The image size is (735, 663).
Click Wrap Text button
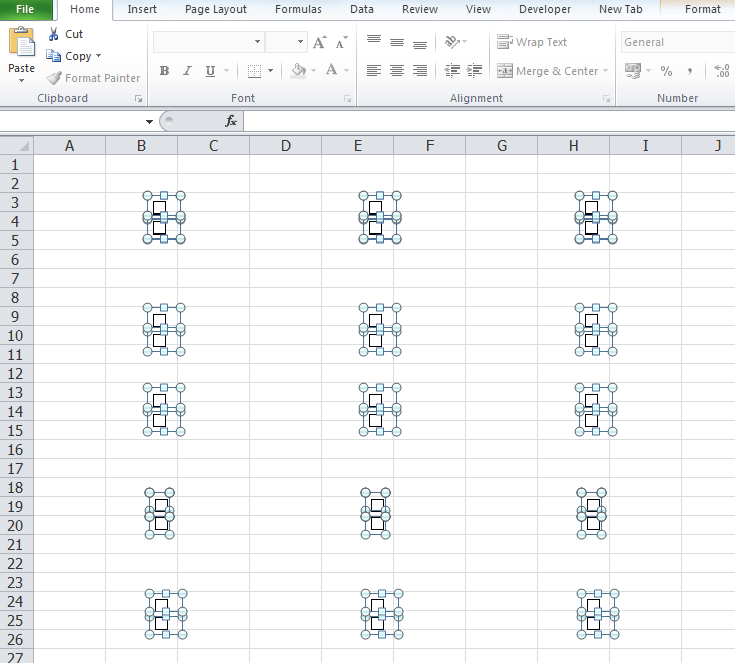532,42
